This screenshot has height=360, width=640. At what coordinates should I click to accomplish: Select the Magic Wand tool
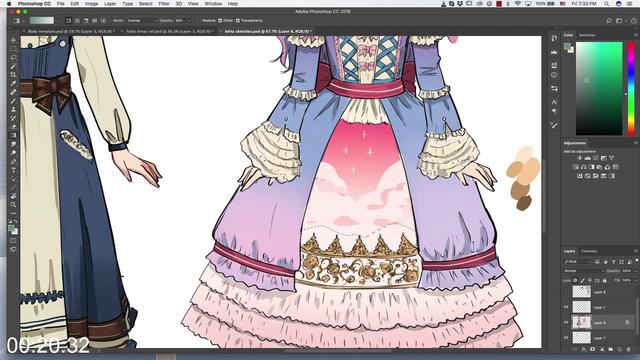point(13,66)
